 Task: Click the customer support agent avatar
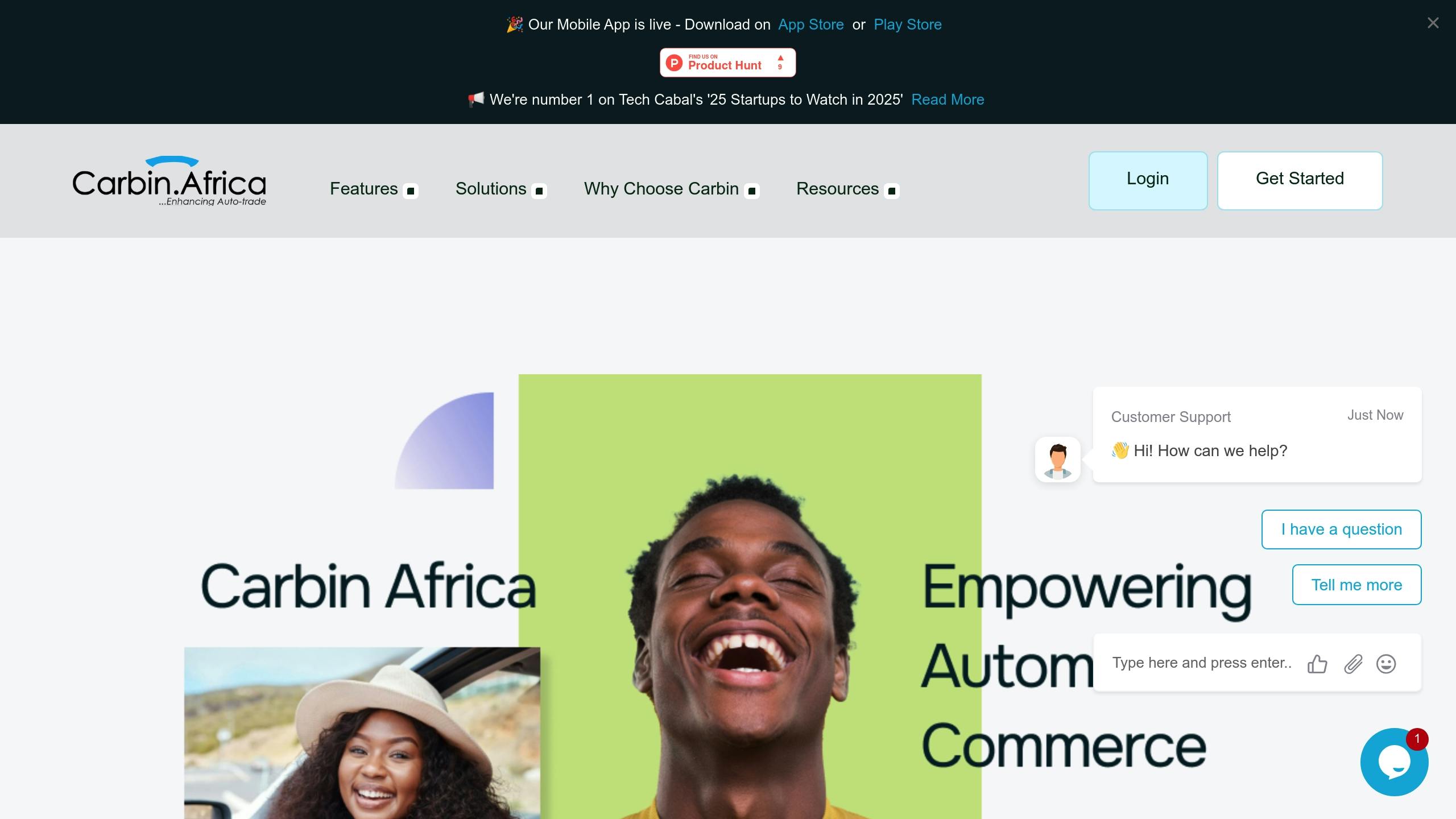pos(1057,460)
